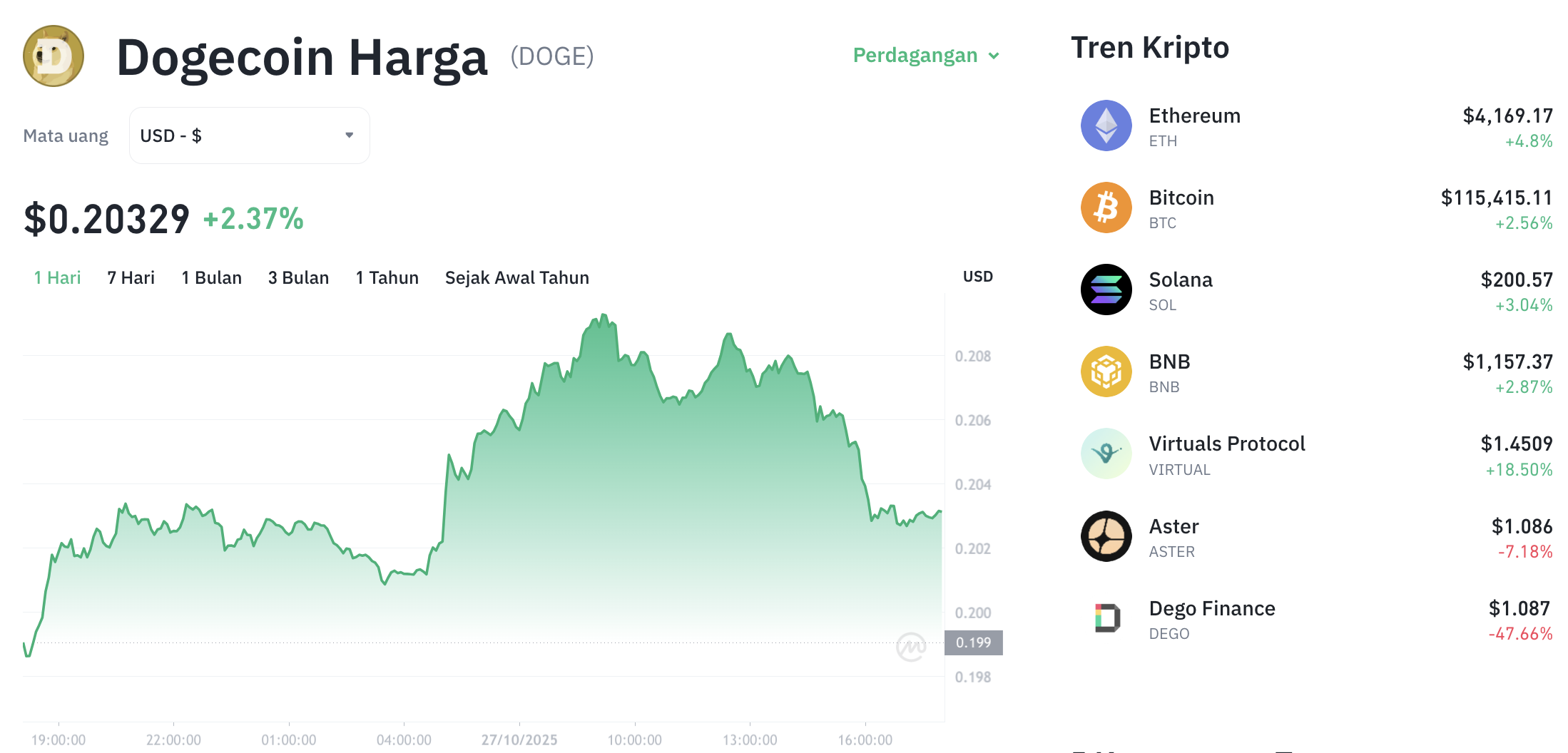The image size is (1568, 753).
Task: Choose Sejak Awal Tahun range
Action: (x=516, y=277)
